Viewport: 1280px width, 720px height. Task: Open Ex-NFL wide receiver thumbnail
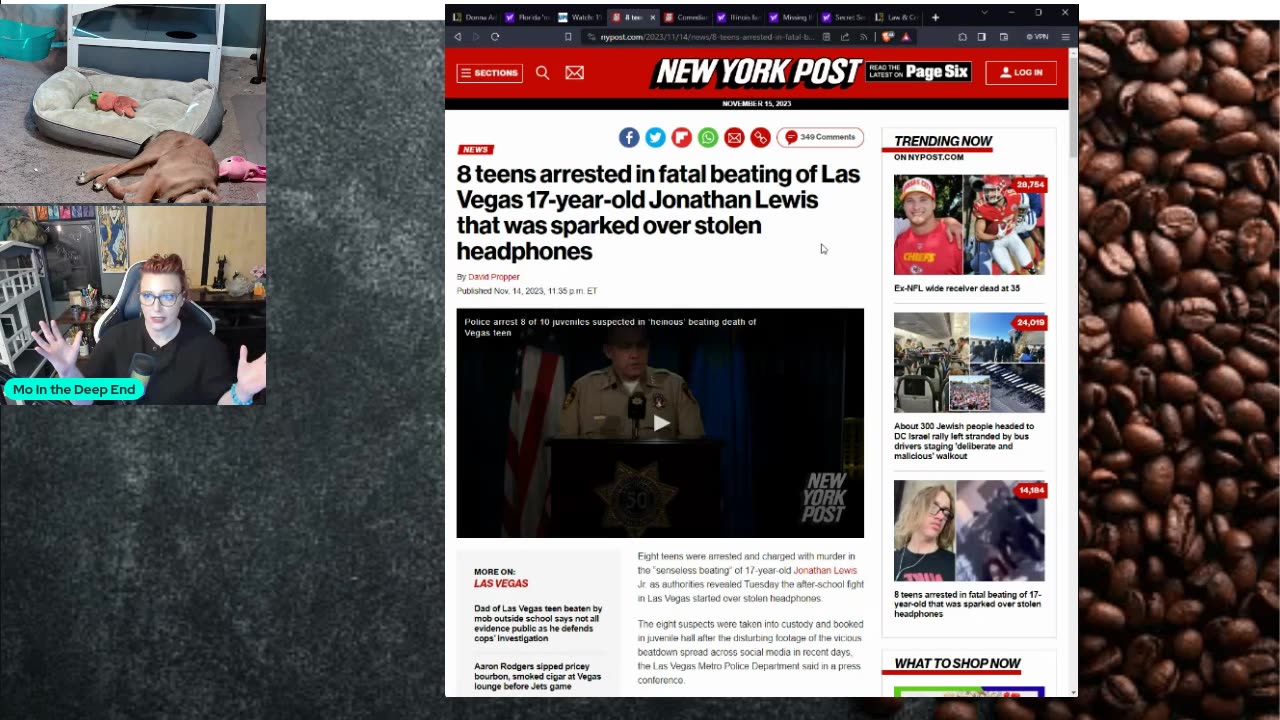tap(969, 225)
